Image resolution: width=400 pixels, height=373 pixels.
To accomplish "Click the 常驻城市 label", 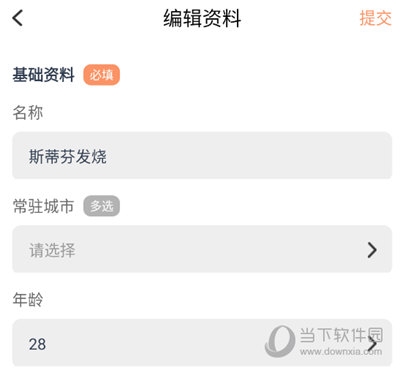I will point(43,206).
